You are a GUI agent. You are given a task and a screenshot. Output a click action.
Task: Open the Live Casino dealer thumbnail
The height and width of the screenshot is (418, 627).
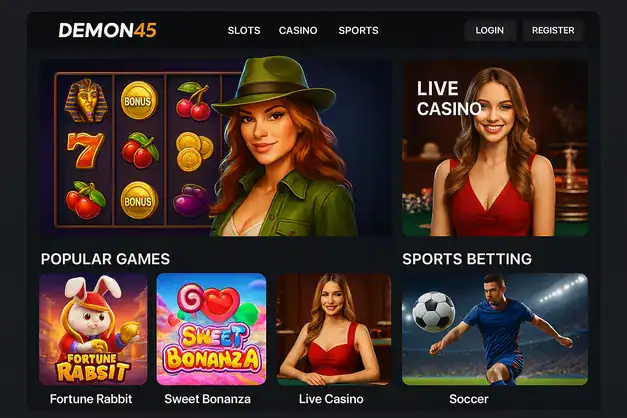point(333,329)
